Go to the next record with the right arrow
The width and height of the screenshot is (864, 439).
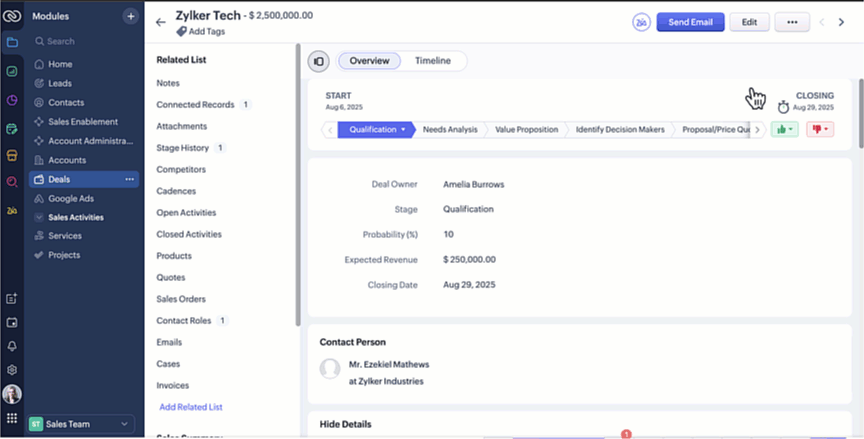point(841,22)
